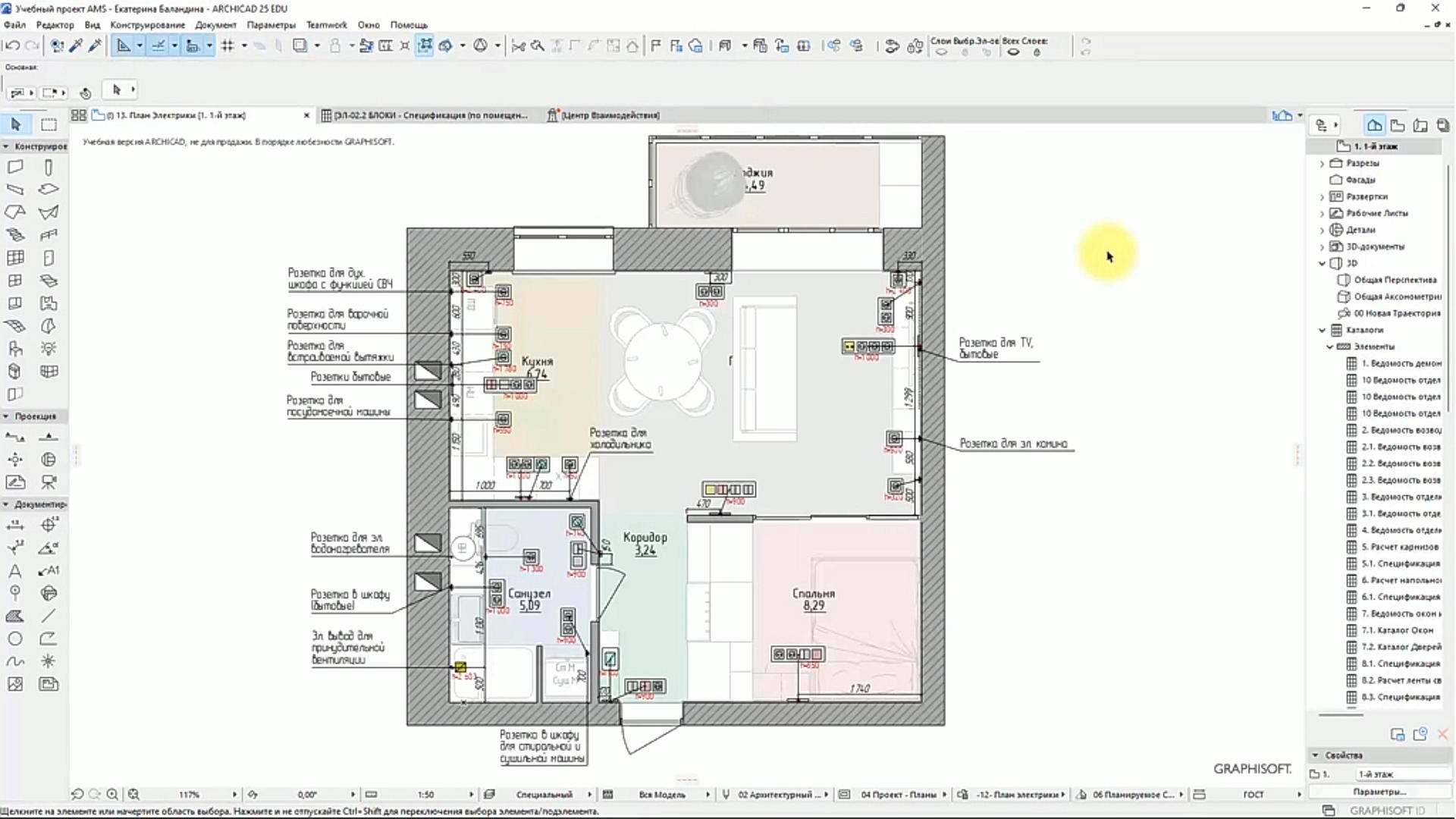Expand the Разрезы folder
Image resolution: width=1456 pixels, height=819 pixels.
1323,163
